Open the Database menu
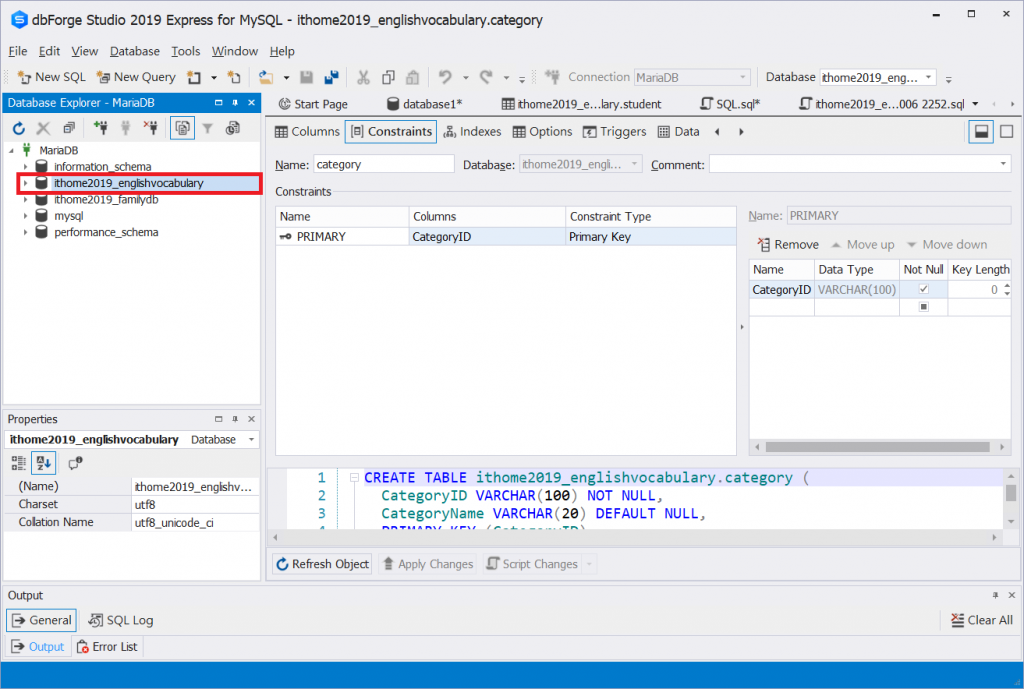 coord(135,51)
